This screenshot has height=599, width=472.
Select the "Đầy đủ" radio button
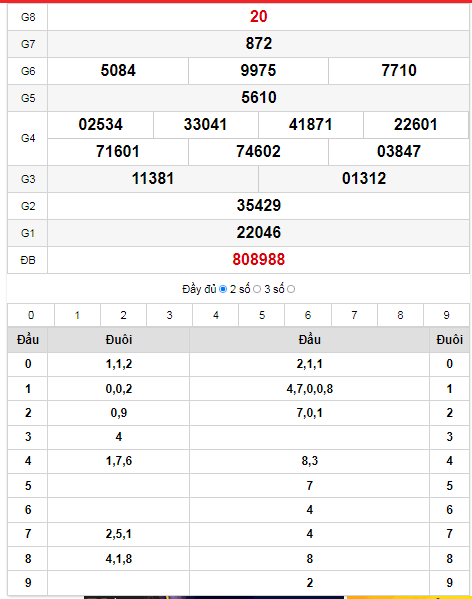tap(223, 289)
